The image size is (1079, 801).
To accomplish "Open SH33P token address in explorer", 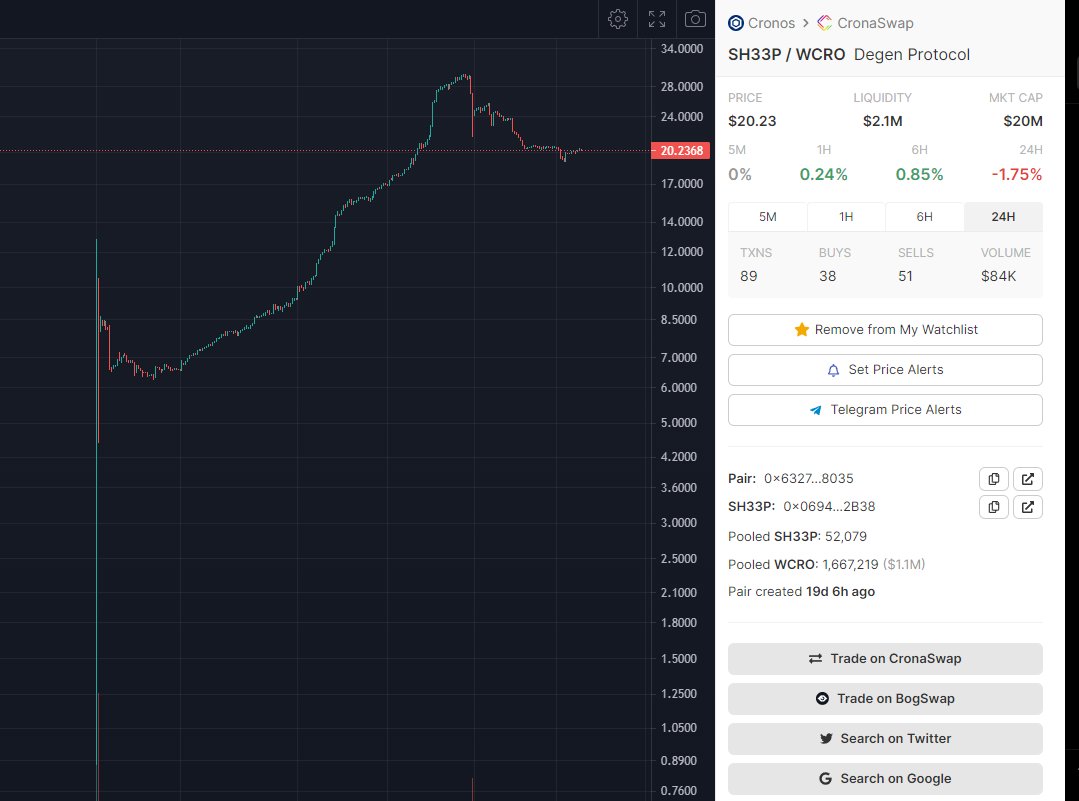I will coord(1027,507).
